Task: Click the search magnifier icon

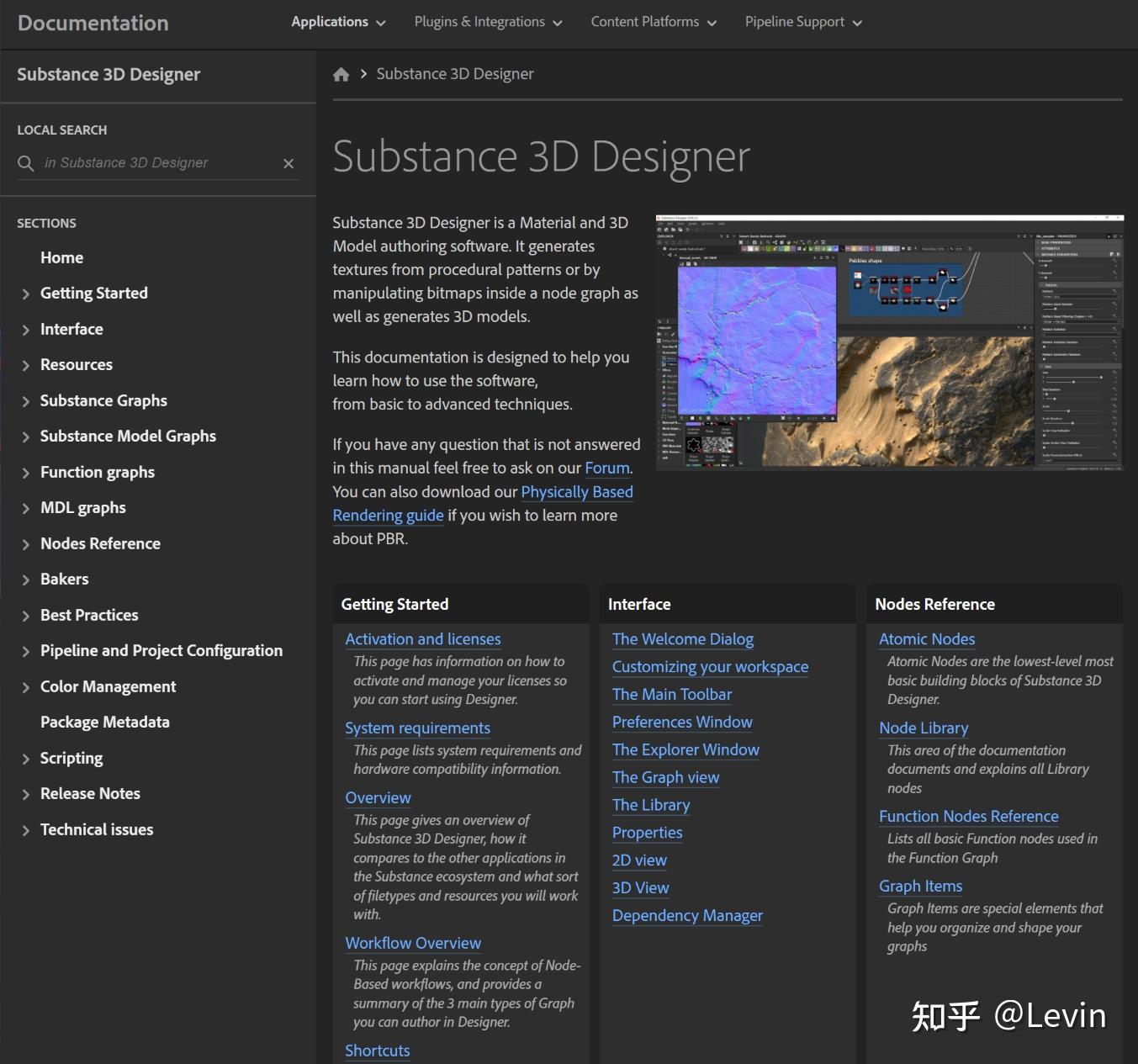Action: pos(26,163)
